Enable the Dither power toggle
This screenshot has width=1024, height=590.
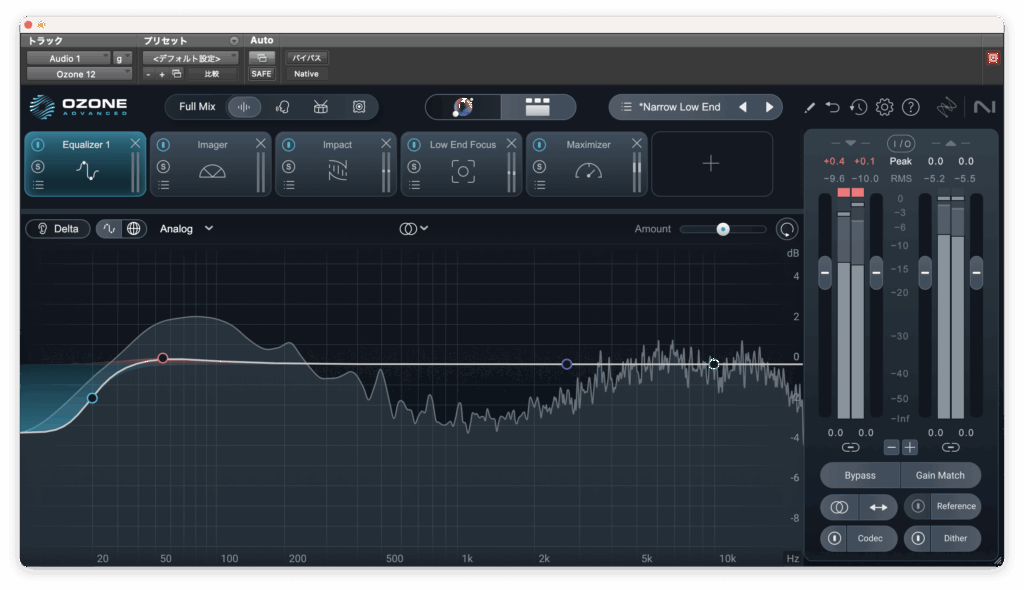pyautogui.click(x=917, y=538)
